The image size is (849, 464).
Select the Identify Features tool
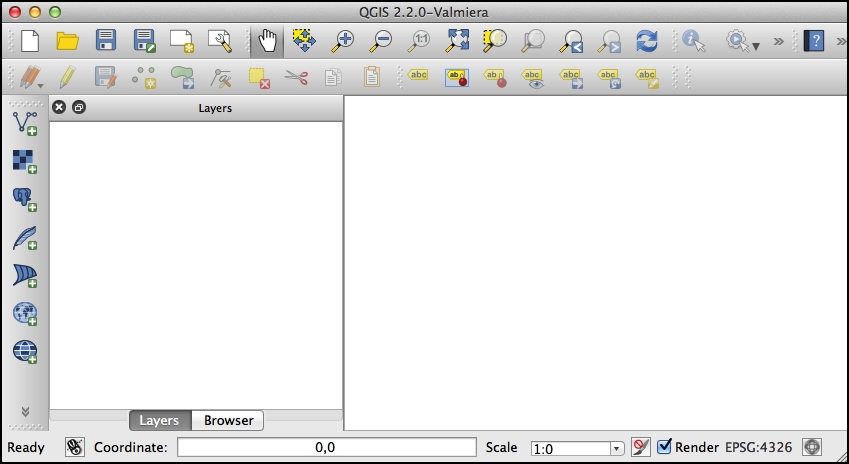coord(694,41)
